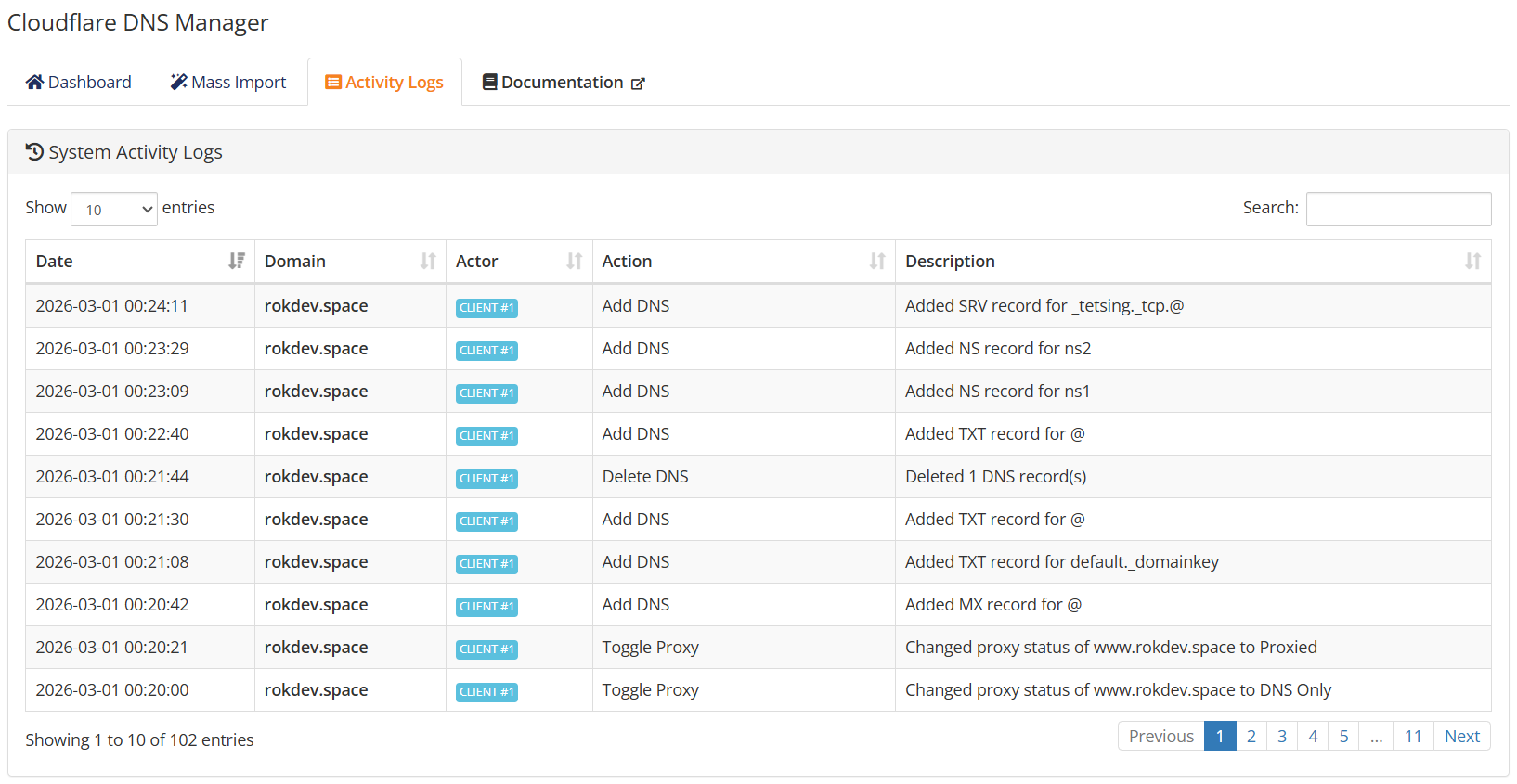This screenshot has width=1517, height=784.
Task: Click the Previous pagination button
Action: [x=1161, y=736]
